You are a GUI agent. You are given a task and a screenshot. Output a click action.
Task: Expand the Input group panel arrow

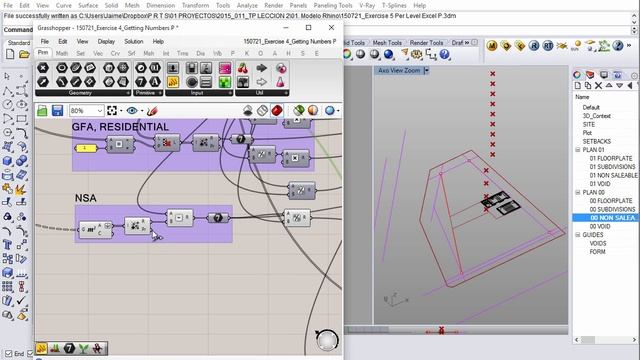230,93
